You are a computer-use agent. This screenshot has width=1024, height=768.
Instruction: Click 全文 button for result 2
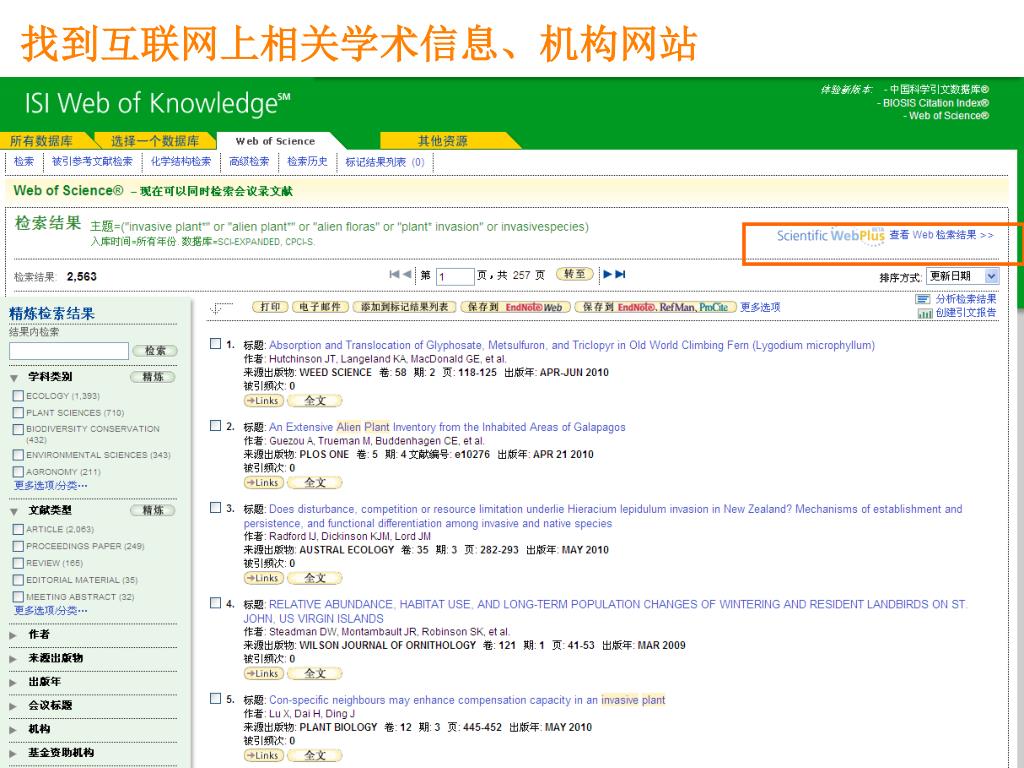[315, 483]
